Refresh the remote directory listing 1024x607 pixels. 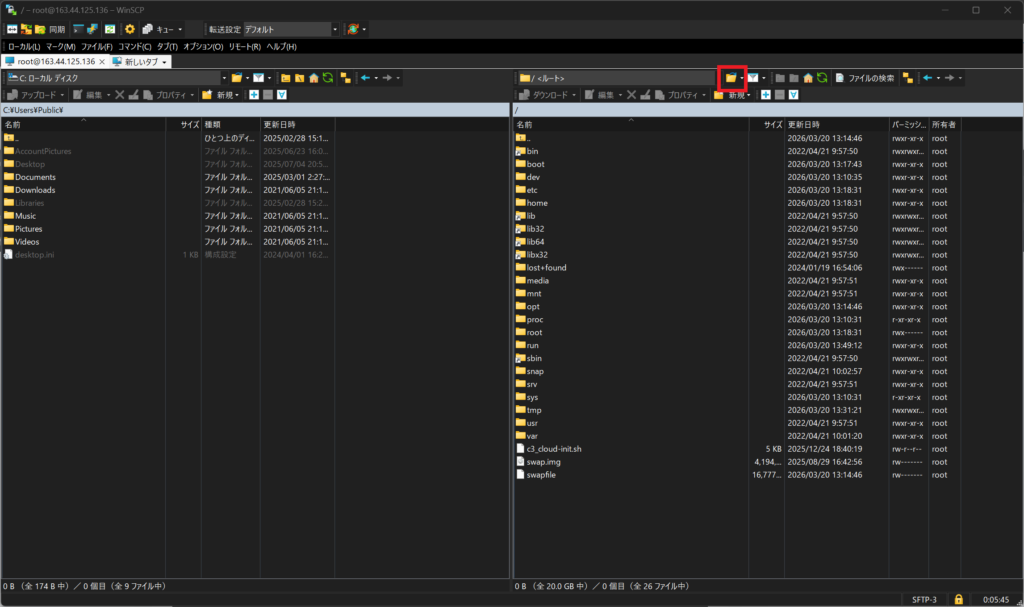822,77
